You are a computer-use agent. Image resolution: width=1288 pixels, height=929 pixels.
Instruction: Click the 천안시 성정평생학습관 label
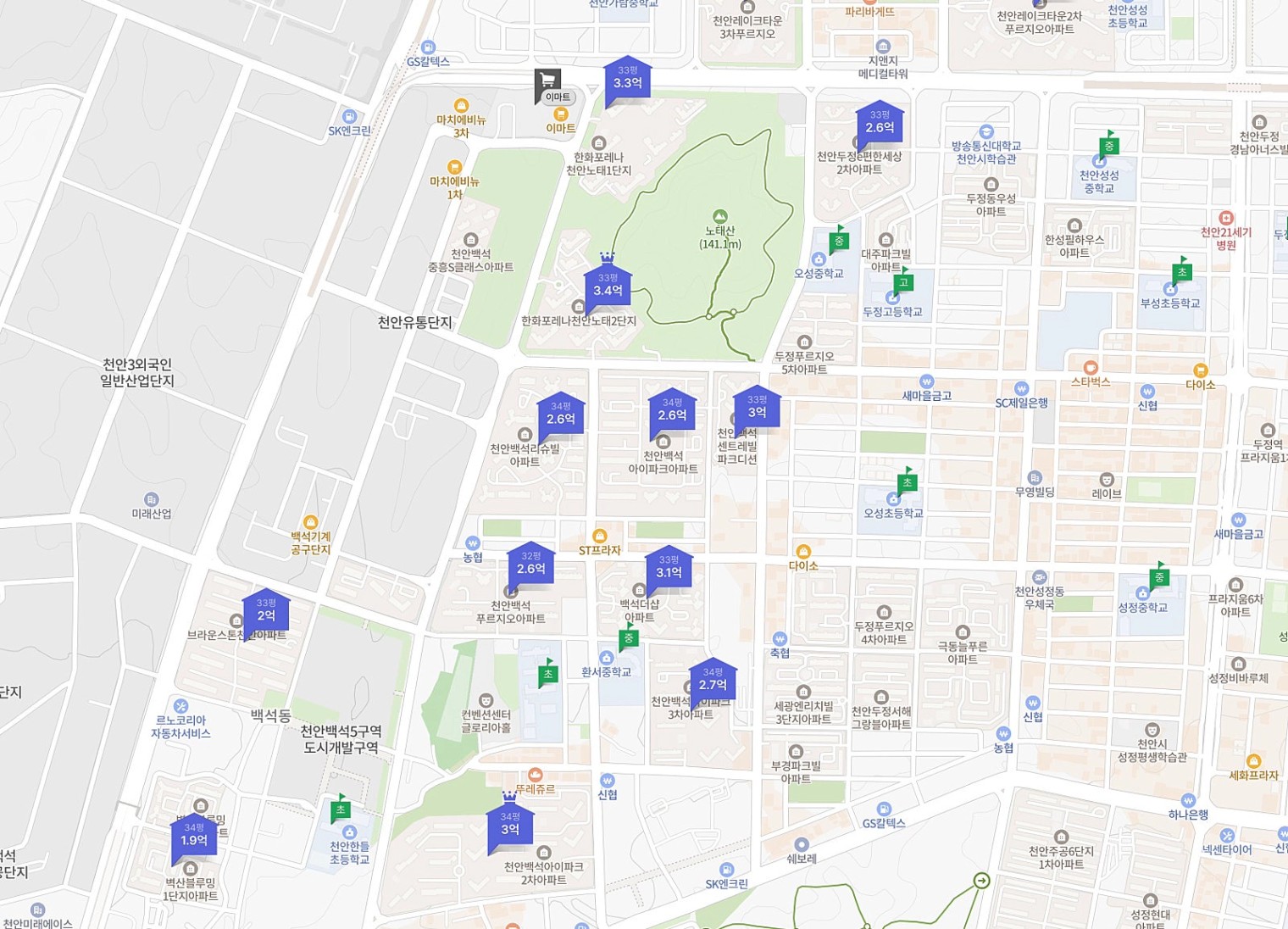click(x=1152, y=751)
